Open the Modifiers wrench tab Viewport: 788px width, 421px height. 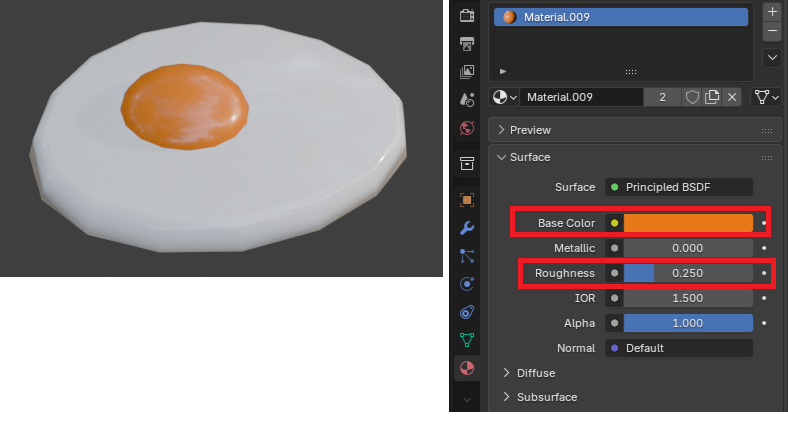467,228
